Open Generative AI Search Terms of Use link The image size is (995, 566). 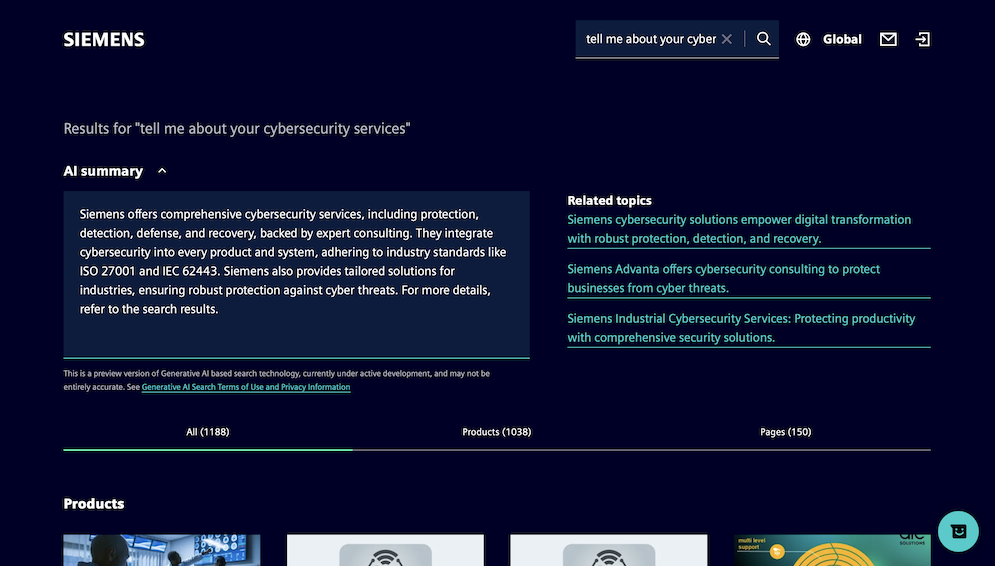pyautogui.click(x=246, y=387)
